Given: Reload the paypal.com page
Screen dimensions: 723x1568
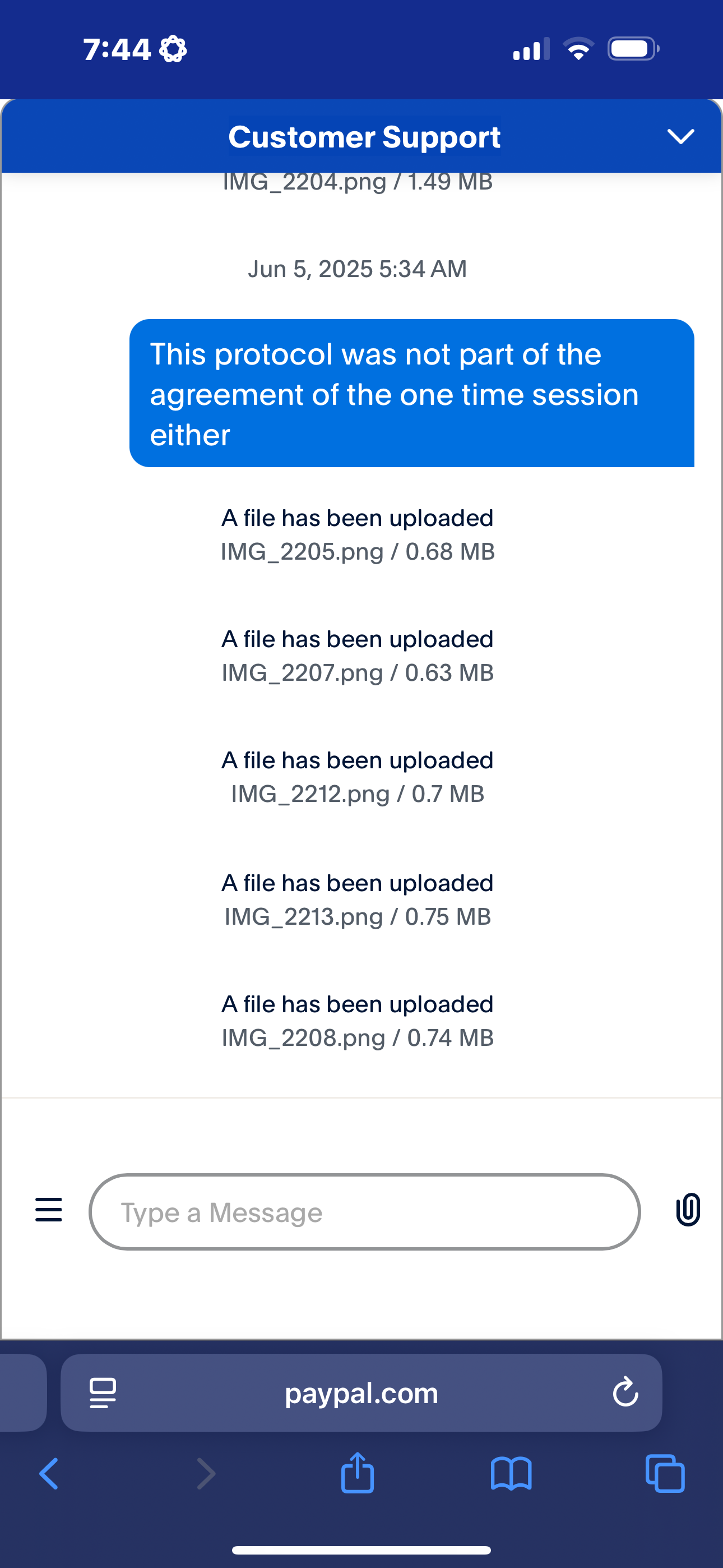Looking at the screenshot, I should tap(625, 1392).
